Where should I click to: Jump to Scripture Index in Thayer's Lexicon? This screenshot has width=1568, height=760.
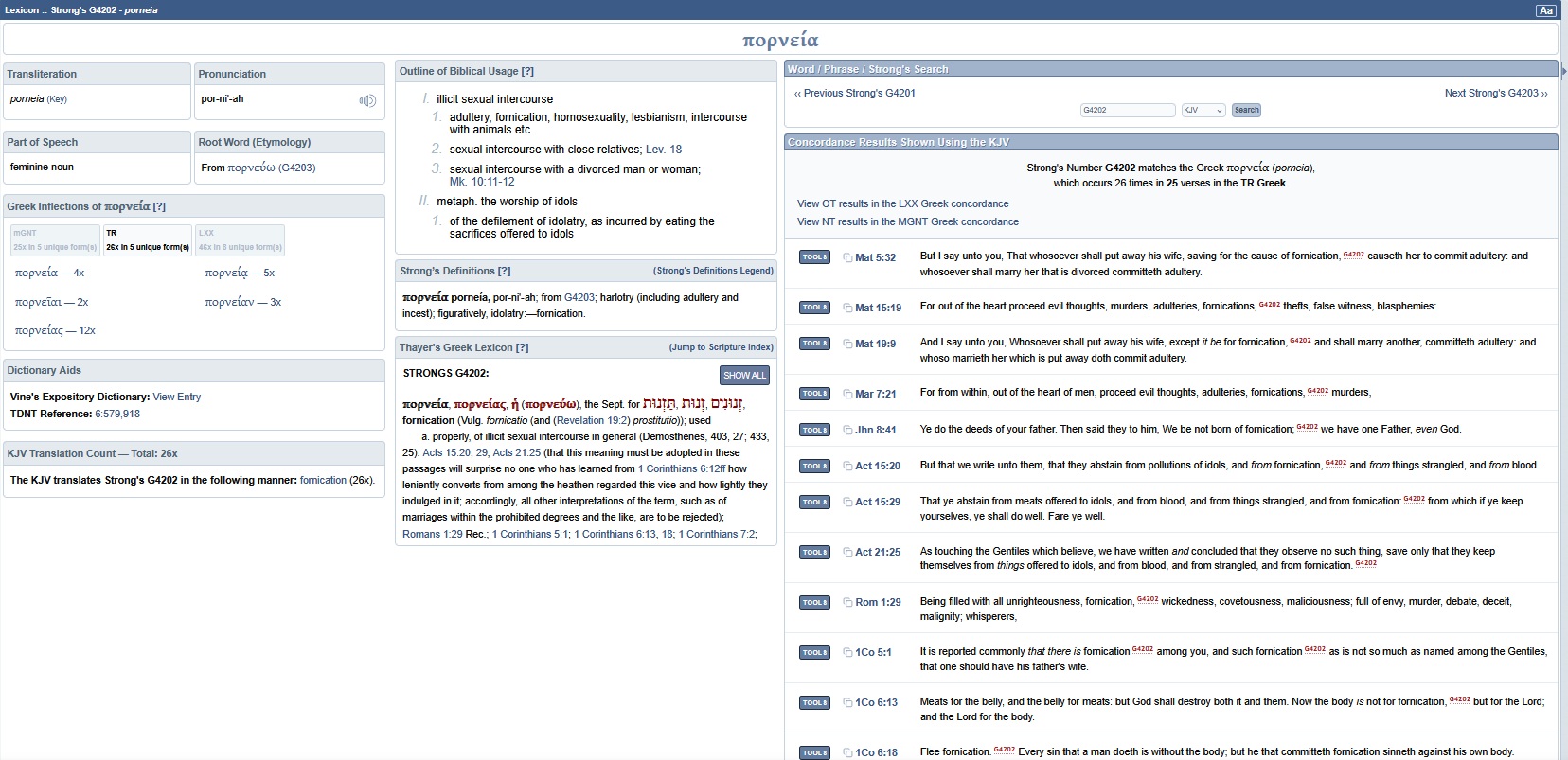tap(722, 347)
